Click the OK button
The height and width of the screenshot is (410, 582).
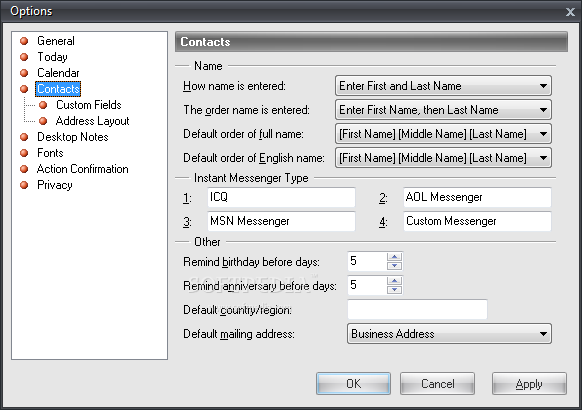(353, 383)
